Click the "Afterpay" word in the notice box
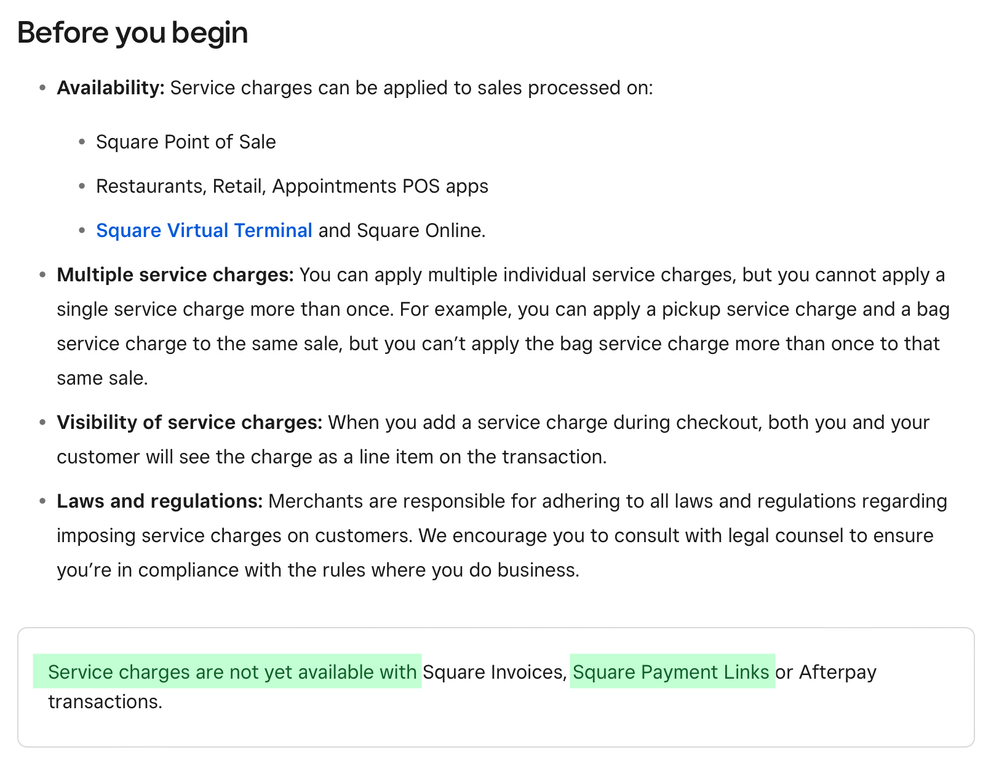The height and width of the screenshot is (773, 999). point(837,672)
